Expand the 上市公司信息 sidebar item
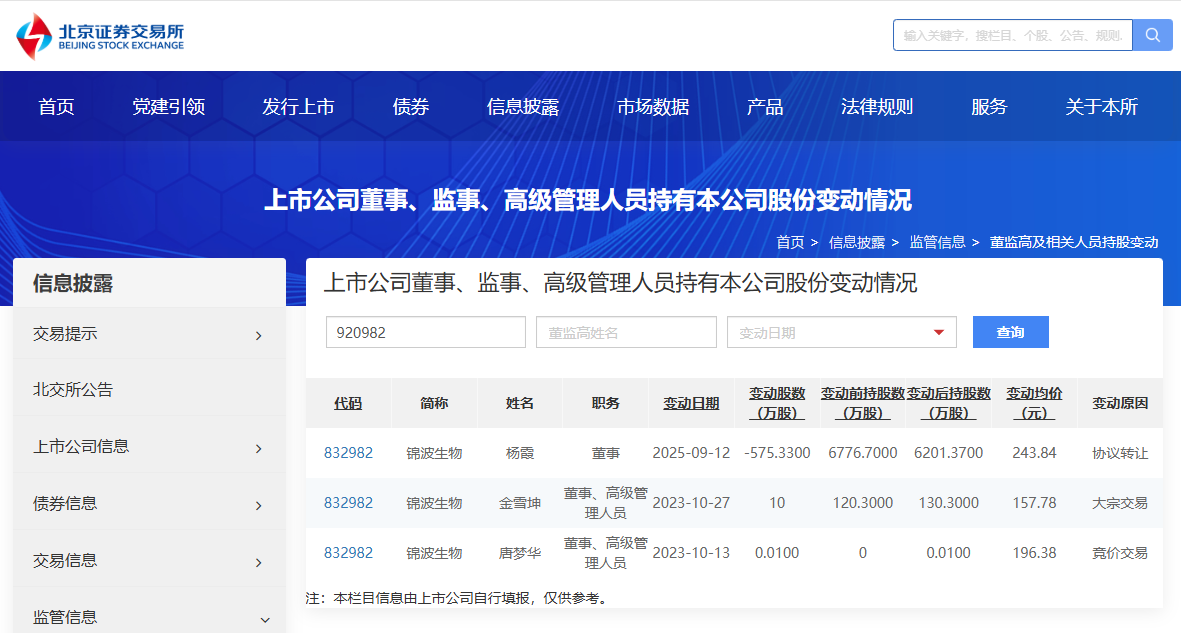The width and height of the screenshot is (1181, 633). [x=258, y=449]
